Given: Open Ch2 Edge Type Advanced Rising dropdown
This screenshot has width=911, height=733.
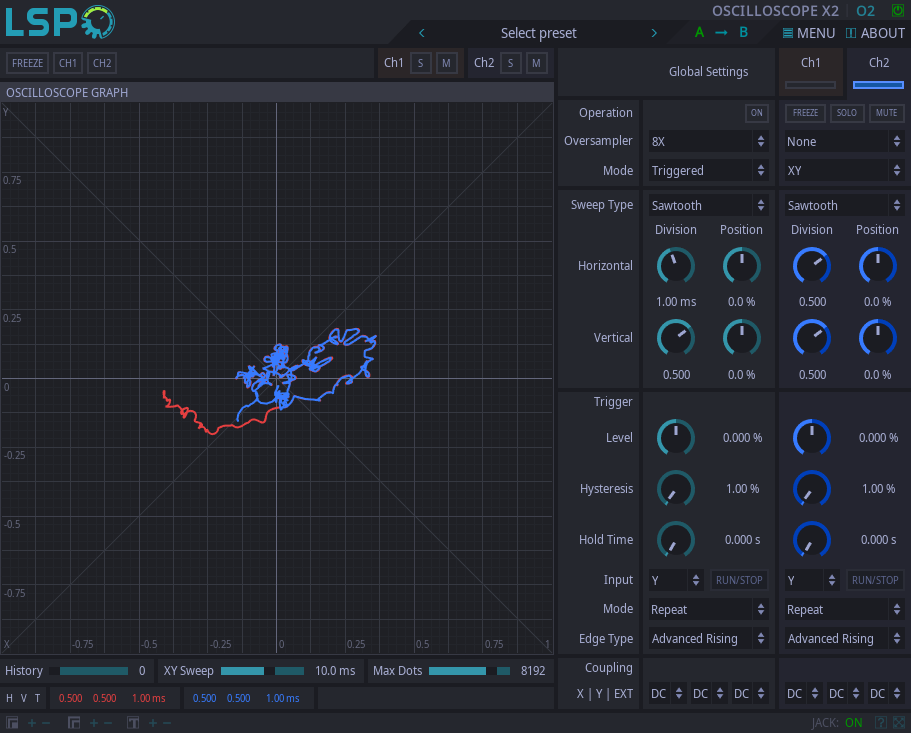Looking at the screenshot, I should [x=844, y=638].
